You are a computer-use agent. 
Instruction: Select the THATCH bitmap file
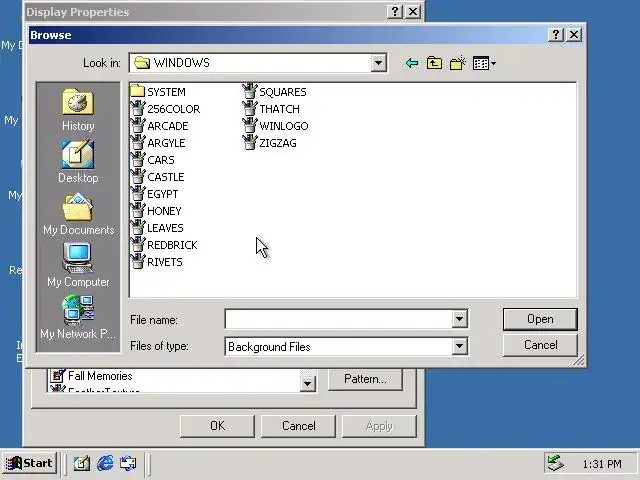[x=271, y=109]
